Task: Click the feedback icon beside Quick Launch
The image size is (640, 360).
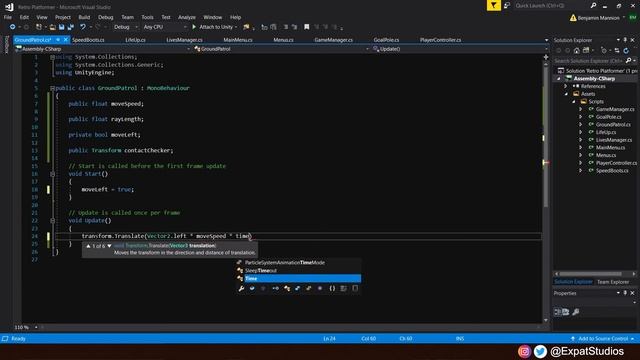Action: pyautogui.click(x=507, y=5)
